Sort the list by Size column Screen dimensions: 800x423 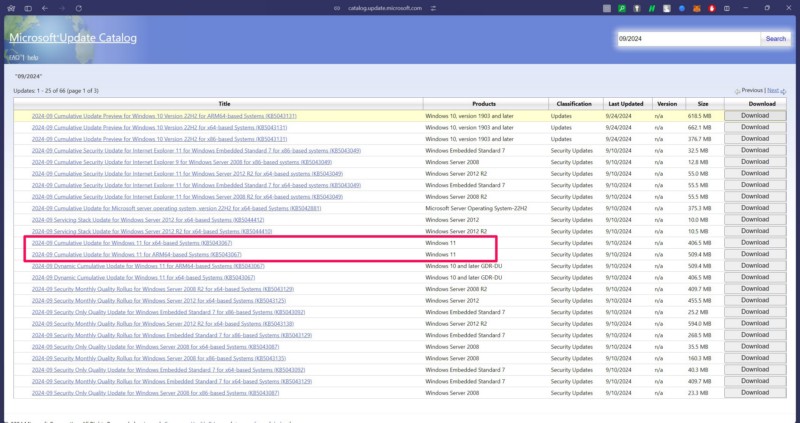tap(702, 104)
